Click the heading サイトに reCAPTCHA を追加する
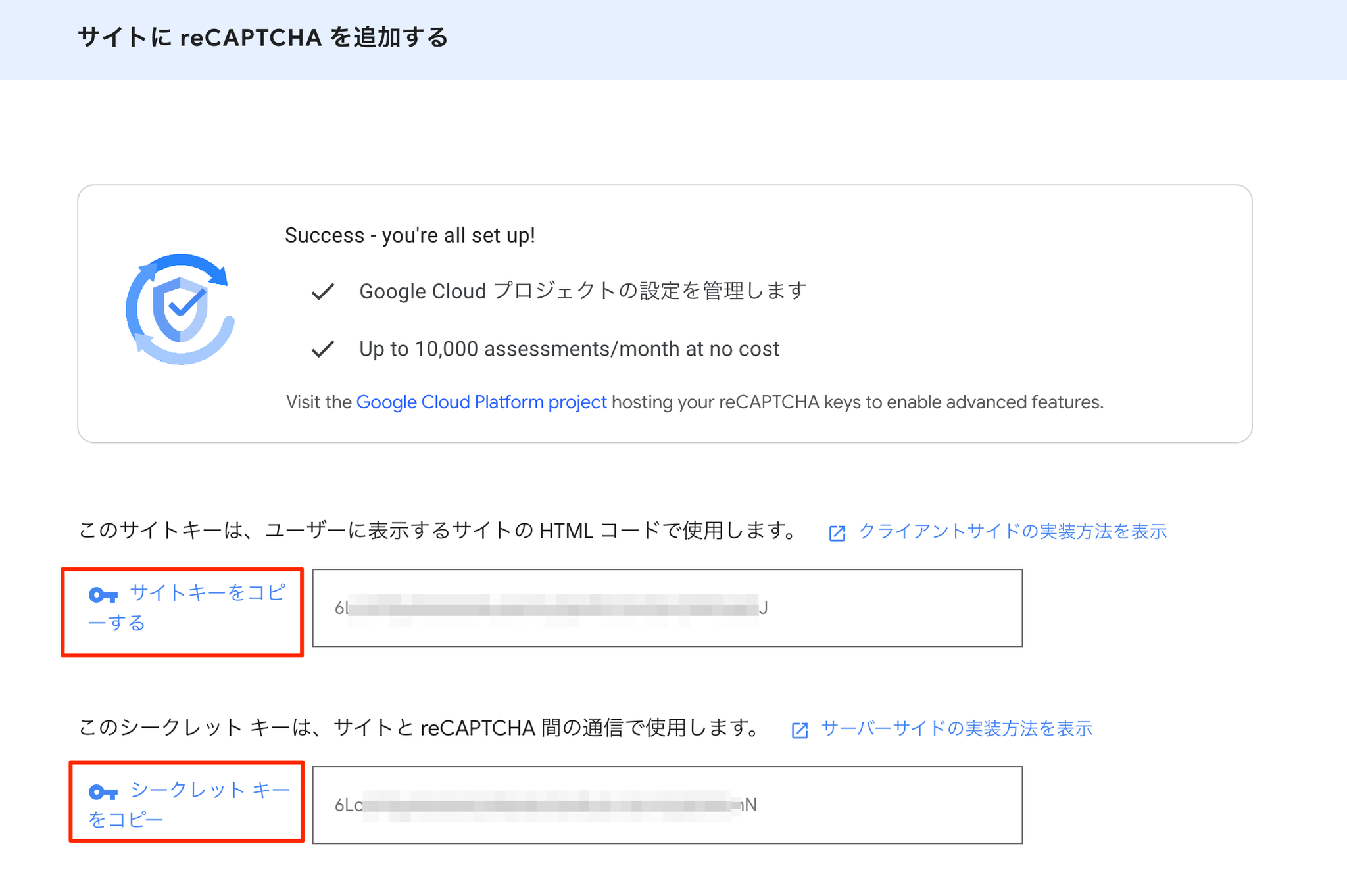Screen dimensions: 1347x896 [x=263, y=37]
